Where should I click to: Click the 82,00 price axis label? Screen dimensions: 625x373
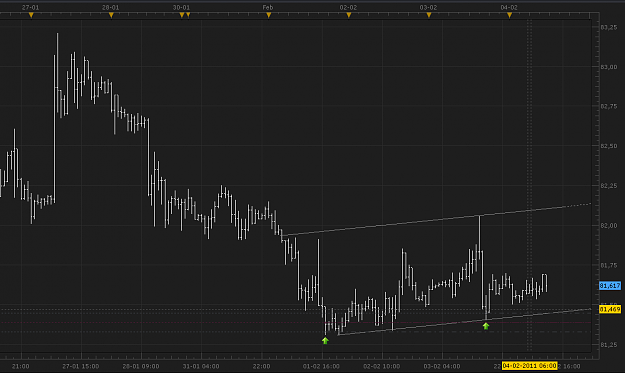tap(609, 226)
